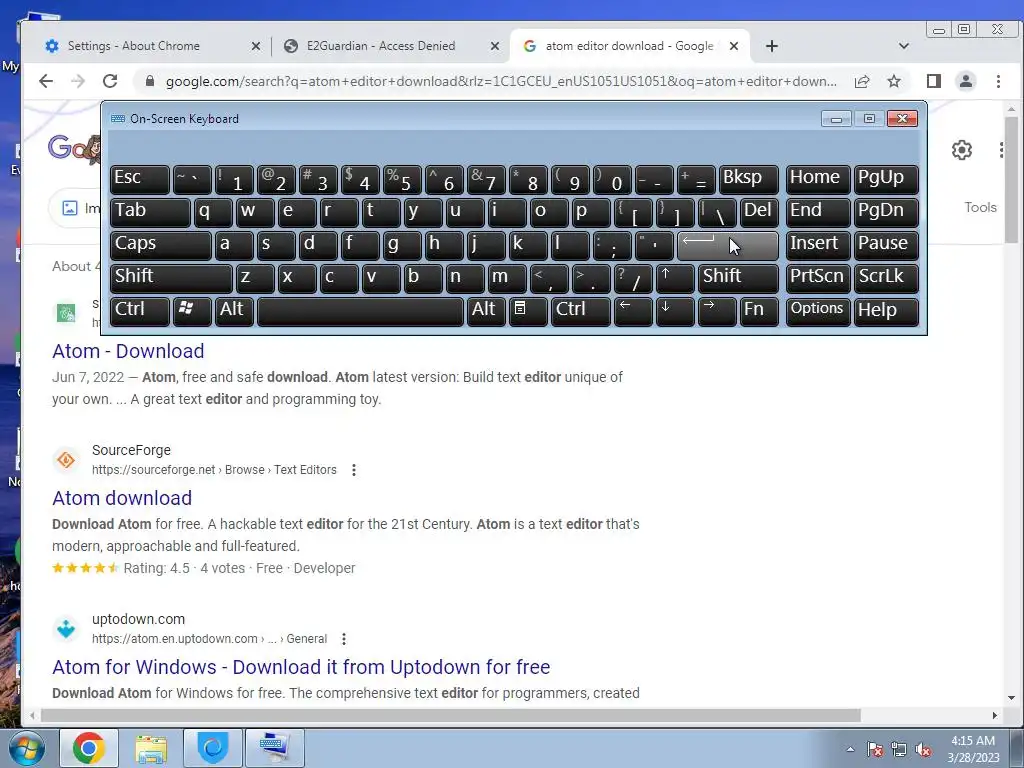Click the PgDn key on keyboard
This screenshot has height=768, width=1024.
(886, 212)
